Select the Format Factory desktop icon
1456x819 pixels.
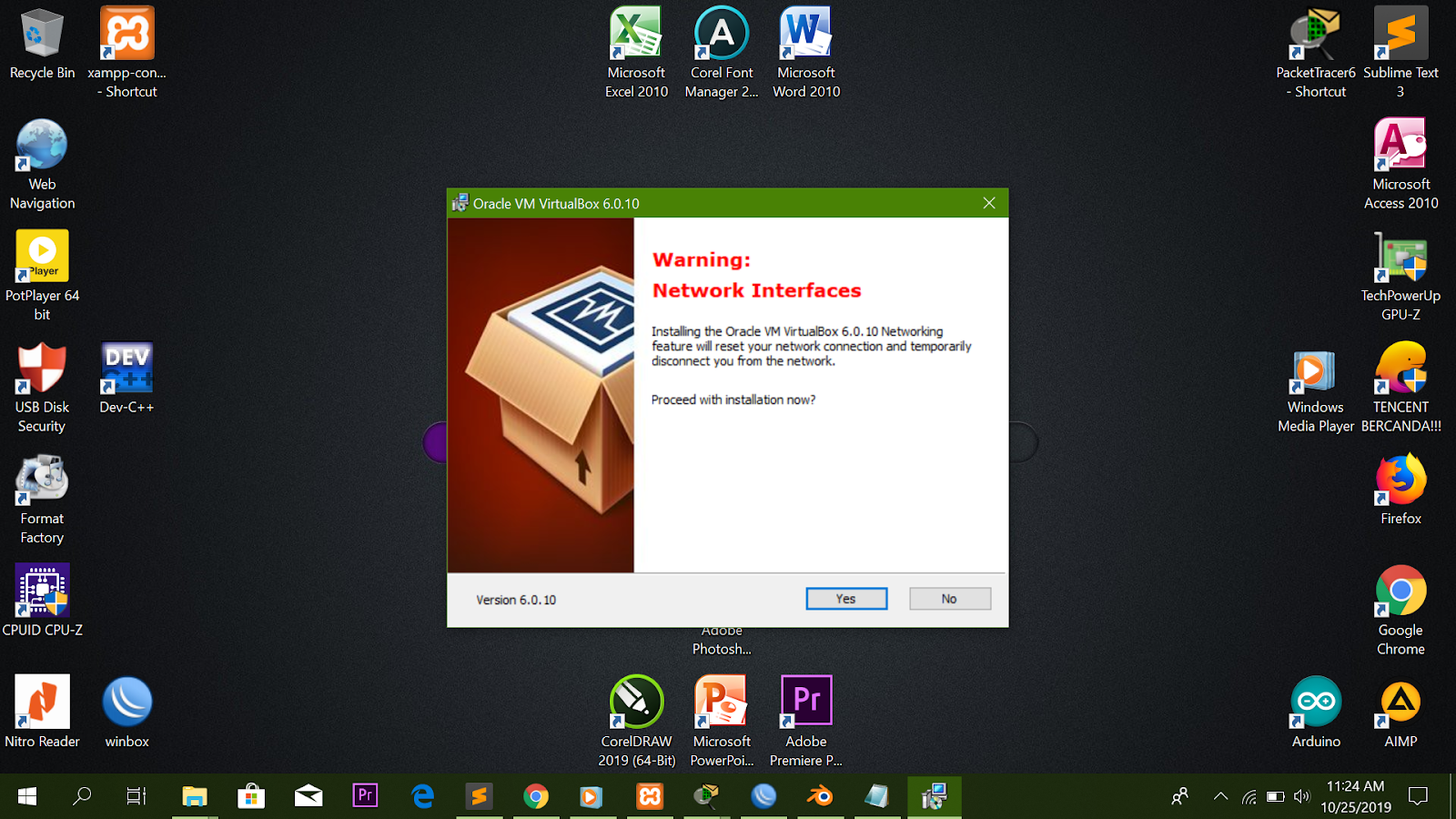tap(42, 499)
